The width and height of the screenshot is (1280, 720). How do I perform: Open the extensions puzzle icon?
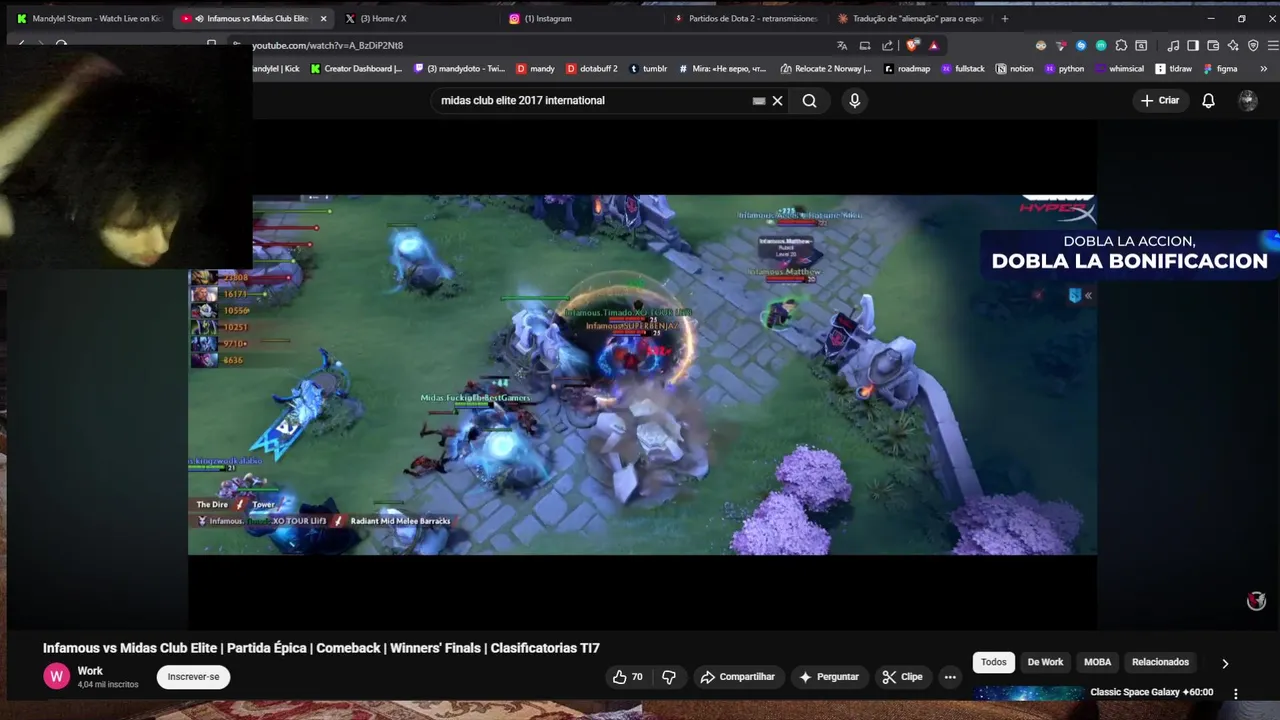[1121, 45]
